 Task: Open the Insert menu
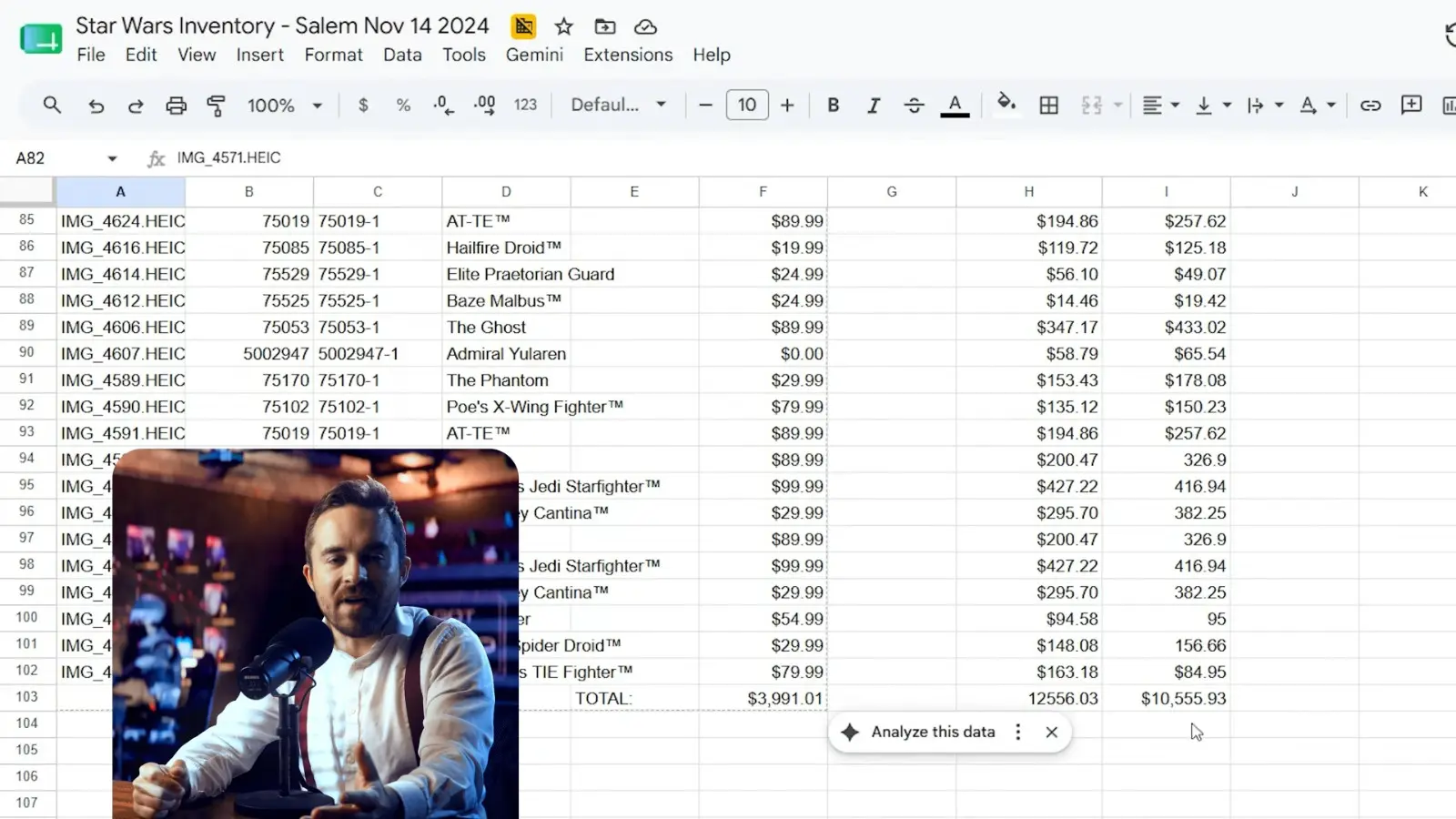(x=260, y=55)
